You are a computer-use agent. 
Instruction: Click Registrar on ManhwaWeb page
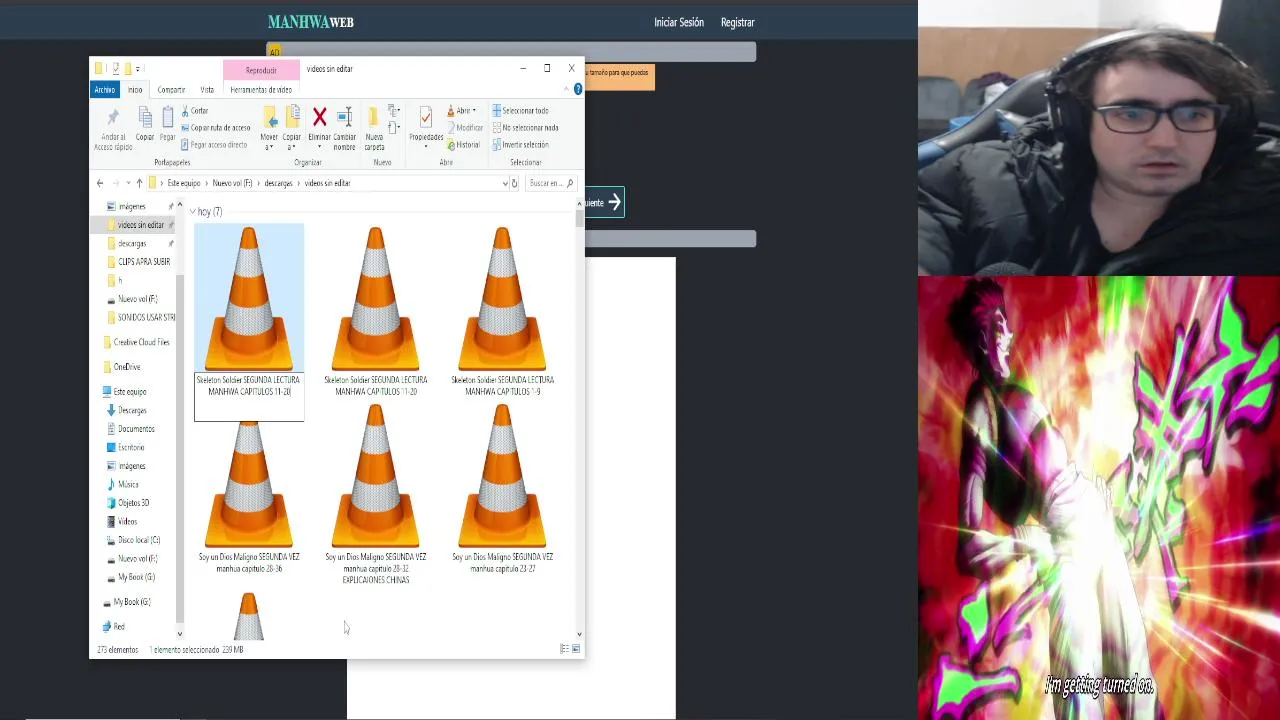(x=738, y=22)
